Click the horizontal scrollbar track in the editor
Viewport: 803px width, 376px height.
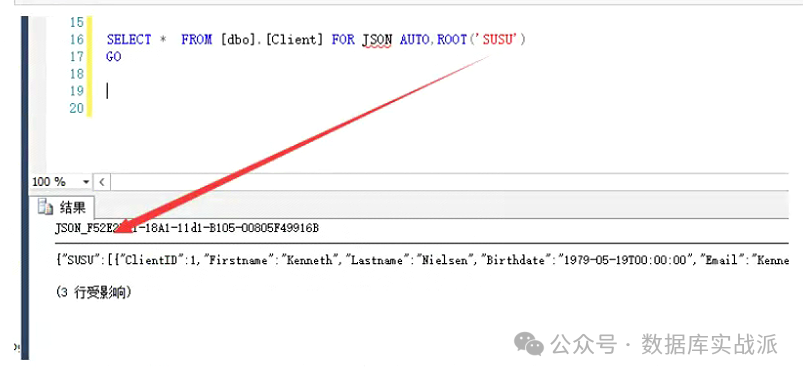pyautogui.click(x=449, y=182)
